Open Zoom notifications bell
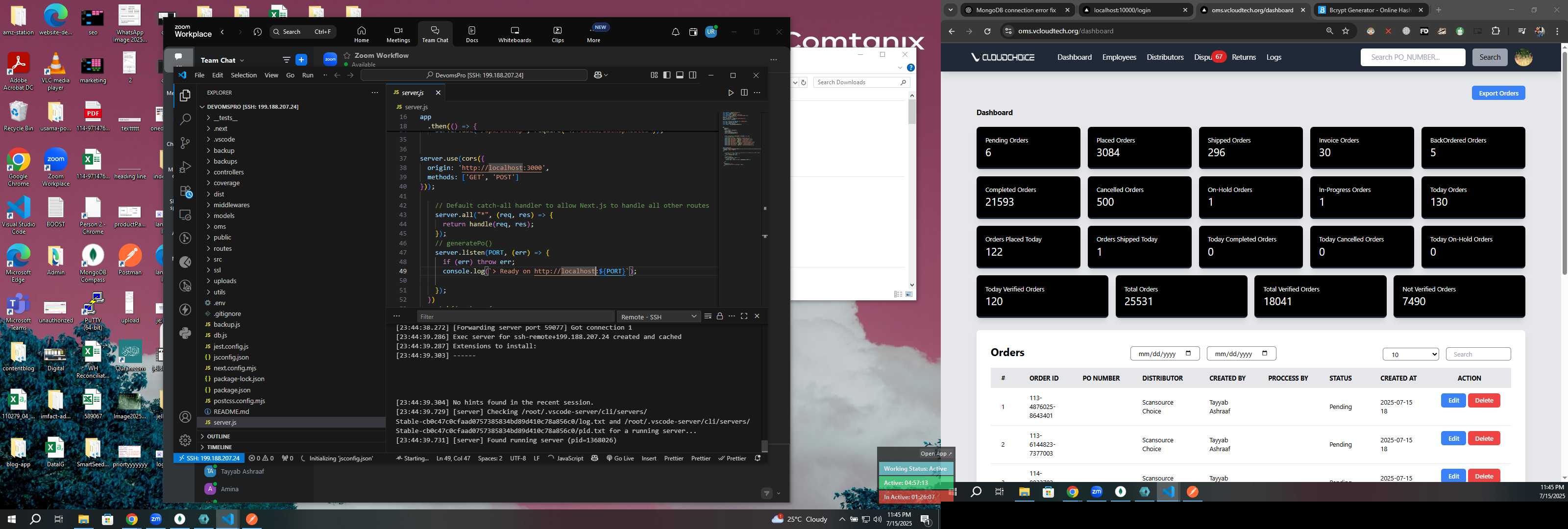The width and height of the screenshot is (1568, 529). [x=675, y=32]
